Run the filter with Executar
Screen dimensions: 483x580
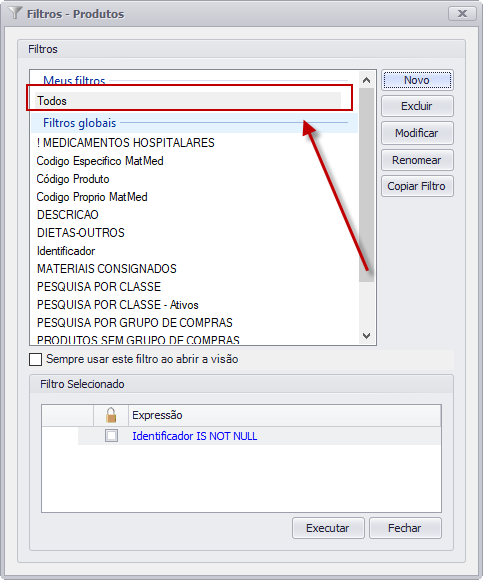click(328, 528)
